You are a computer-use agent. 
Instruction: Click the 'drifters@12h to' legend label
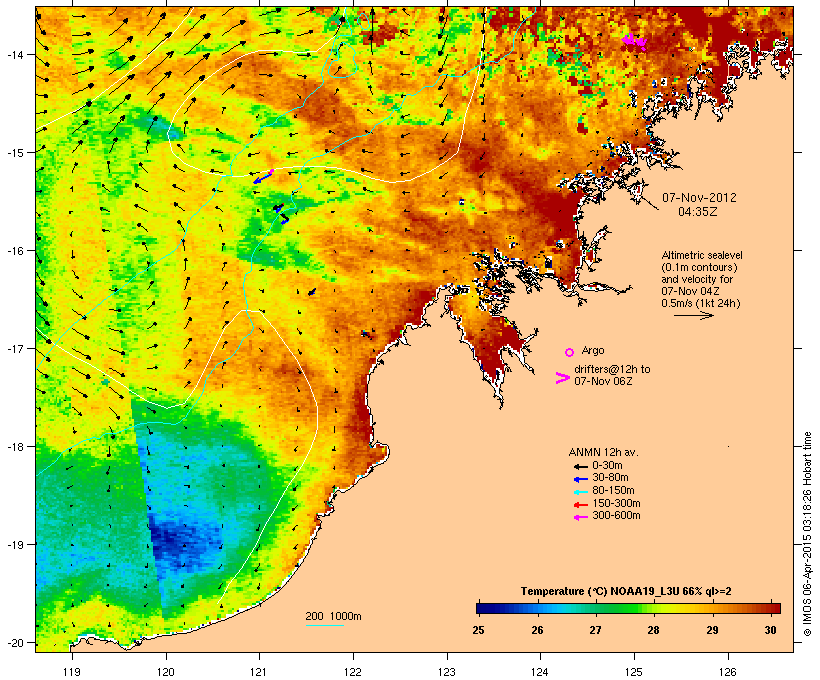pyautogui.click(x=612, y=369)
